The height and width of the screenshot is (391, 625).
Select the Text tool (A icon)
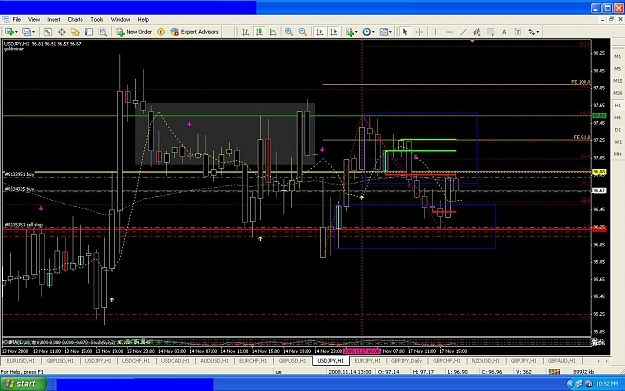504,32
